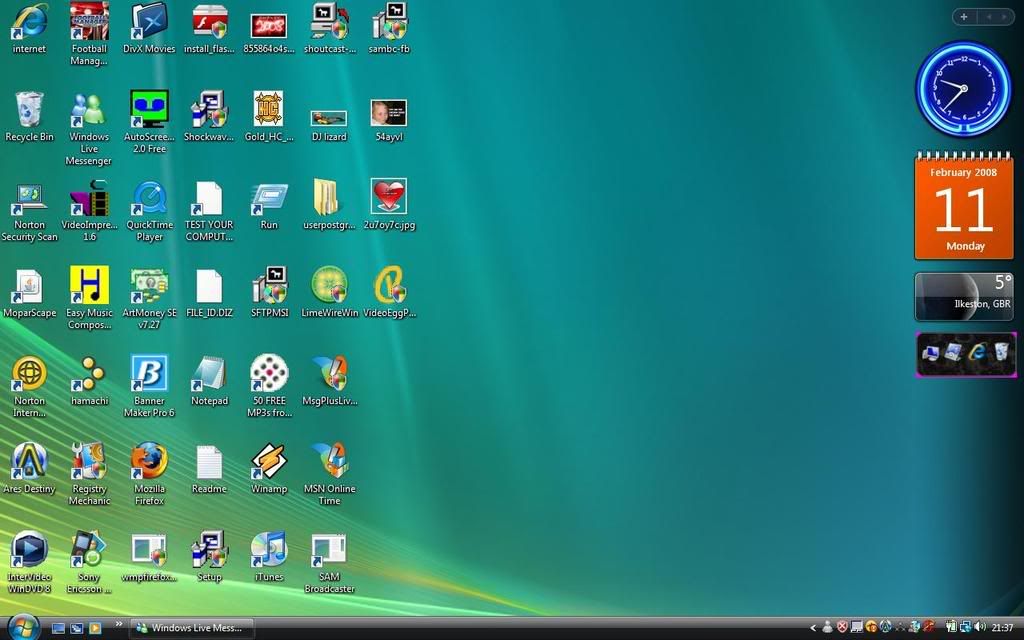This screenshot has height=640, width=1024.
Task: Open the Norton Security Scan icon
Action: (x=29, y=199)
